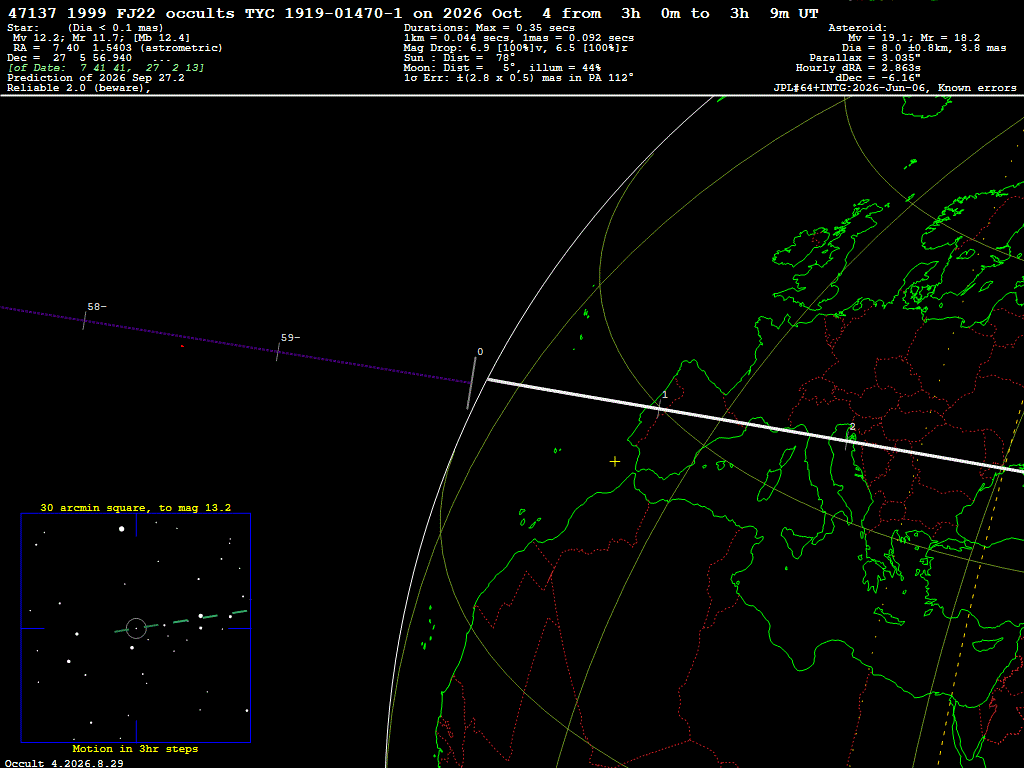Click the thick white occultation shadow path
1024x768 pixels.
755,424
